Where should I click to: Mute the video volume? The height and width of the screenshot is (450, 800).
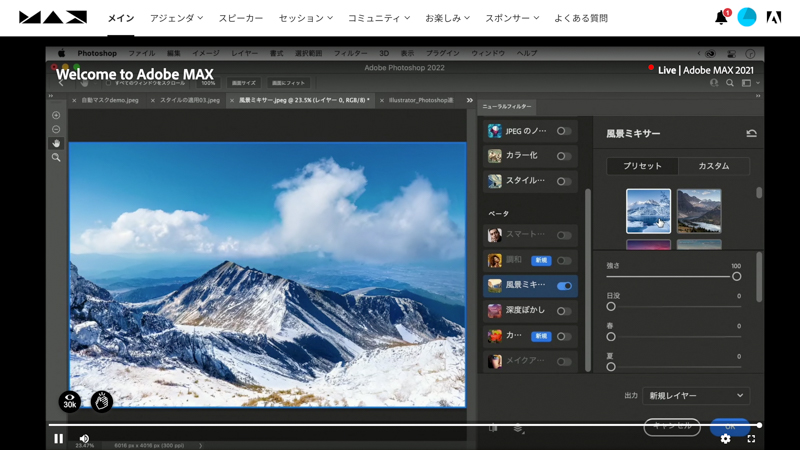84,438
